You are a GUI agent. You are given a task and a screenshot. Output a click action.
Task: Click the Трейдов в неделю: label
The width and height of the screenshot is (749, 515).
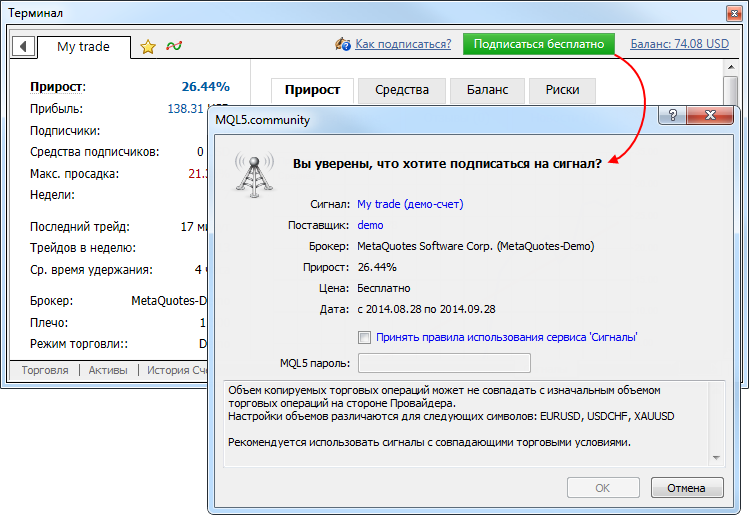(83, 248)
